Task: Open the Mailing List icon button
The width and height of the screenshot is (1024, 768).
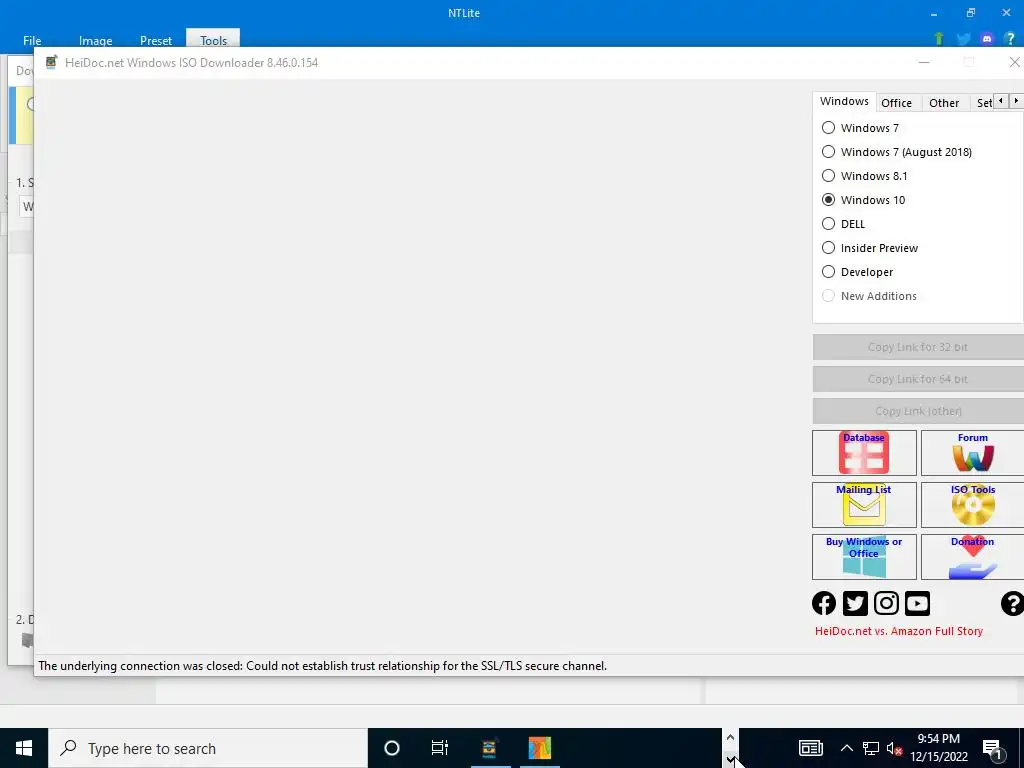Action: coord(864,505)
